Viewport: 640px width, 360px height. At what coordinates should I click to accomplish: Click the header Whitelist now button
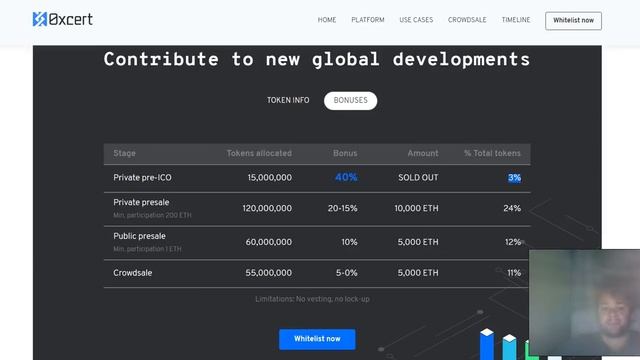(573, 20)
